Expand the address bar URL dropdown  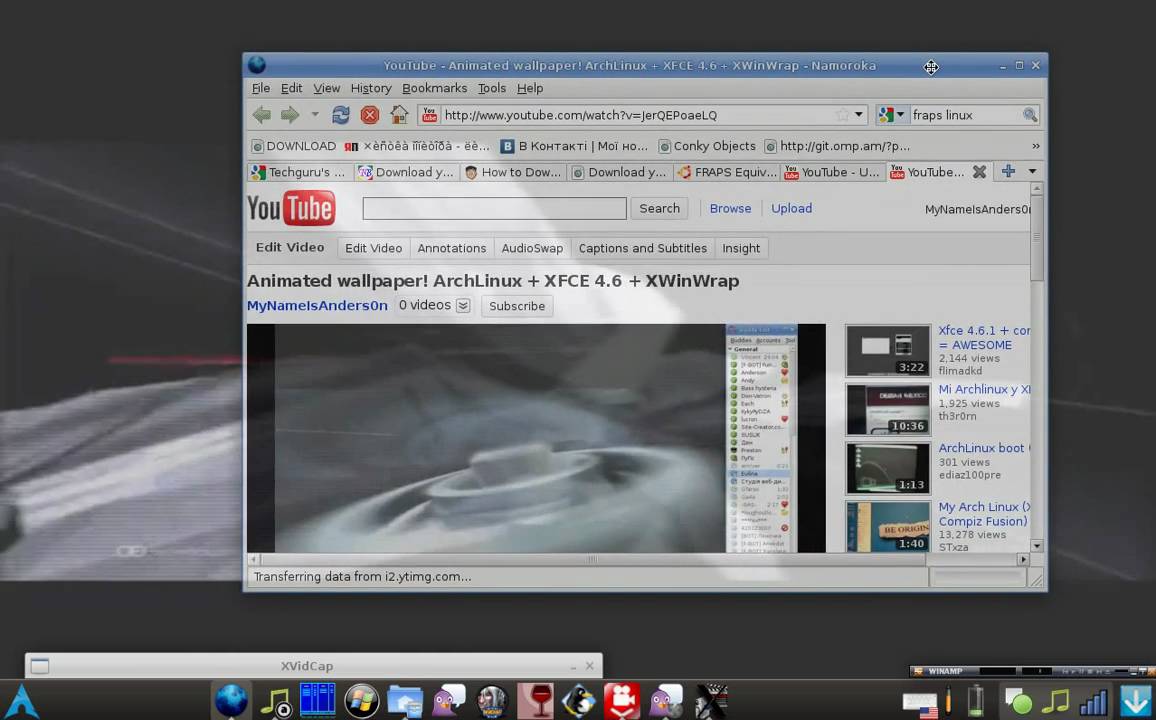click(859, 115)
